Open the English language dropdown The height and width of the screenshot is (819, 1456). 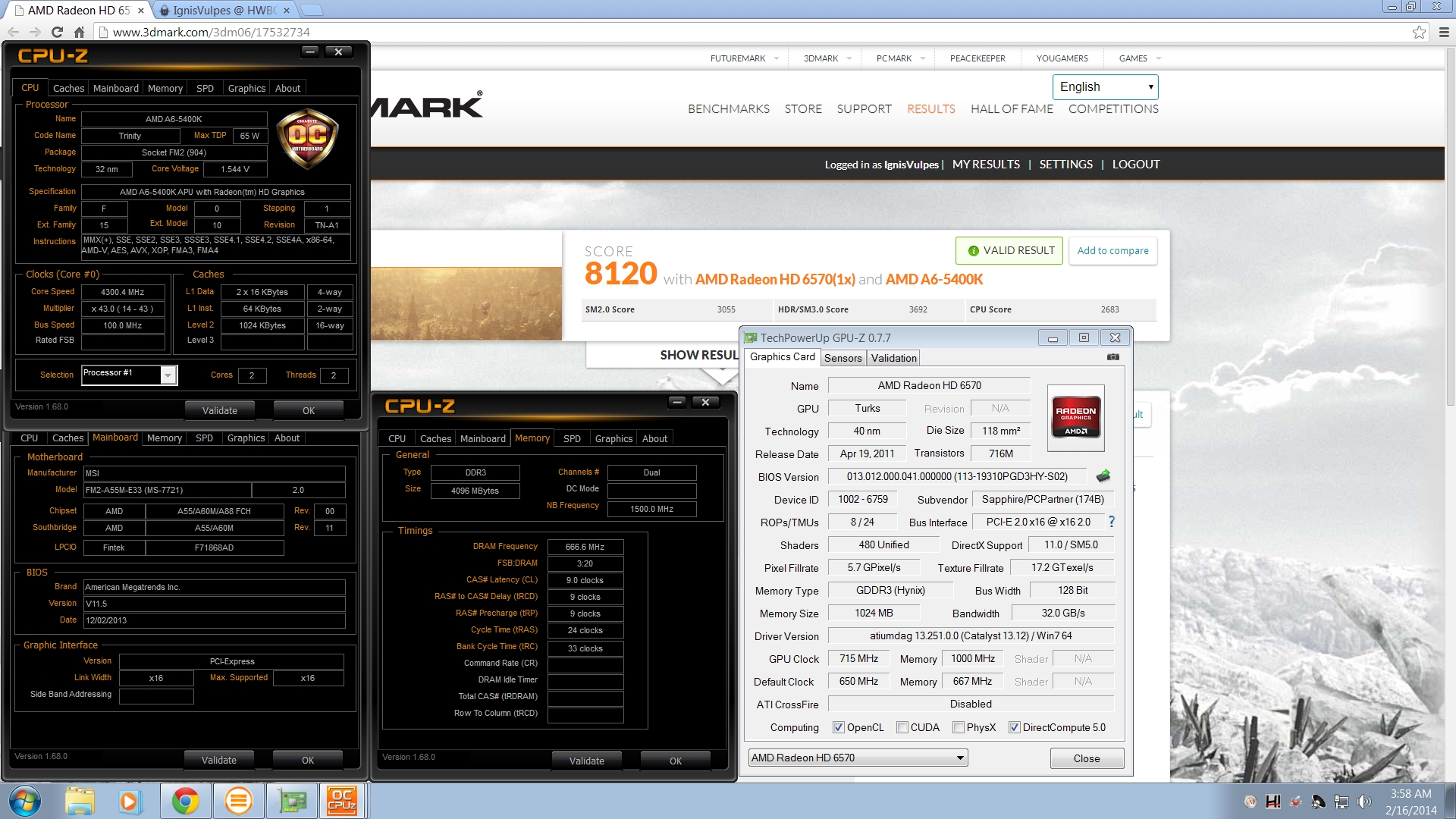click(1105, 86)
